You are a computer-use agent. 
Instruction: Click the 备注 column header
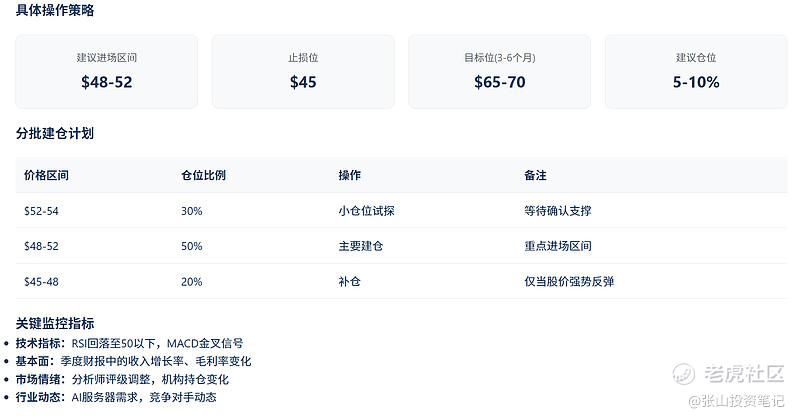pos(535,175)
